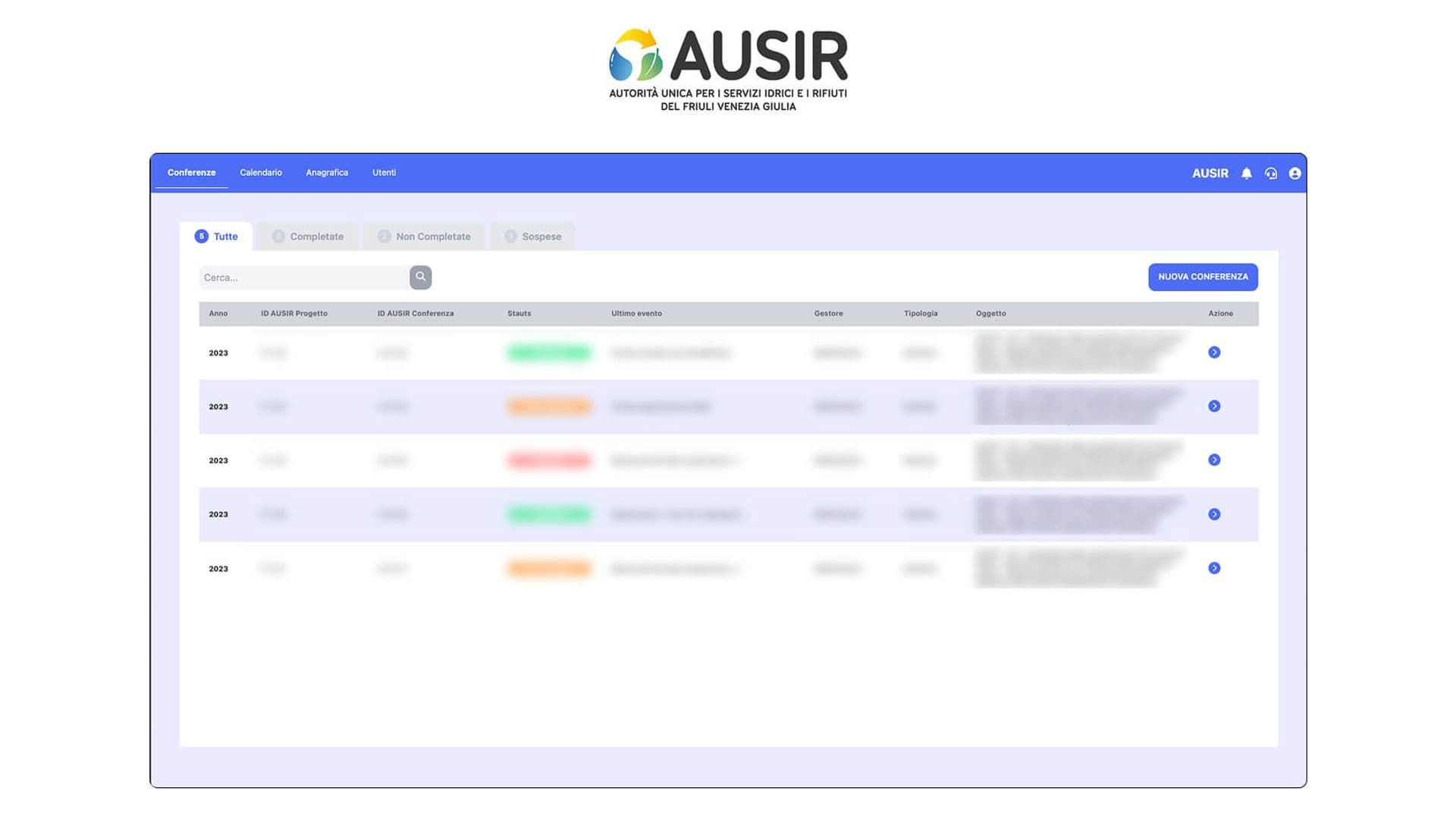Image resolution: width=1456 pixels, height=819 pixels.
Task: Open the second row's action arrow
Action: [1214, 406]
